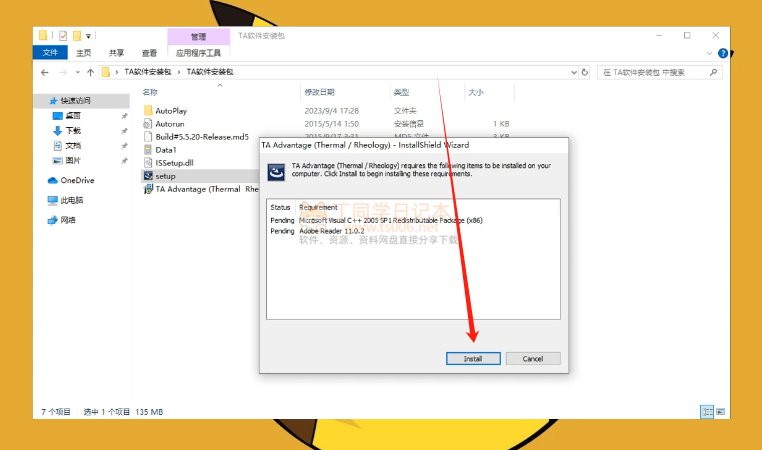
Task: Select the 管理 contextual tab
Action: pos(198,36)
